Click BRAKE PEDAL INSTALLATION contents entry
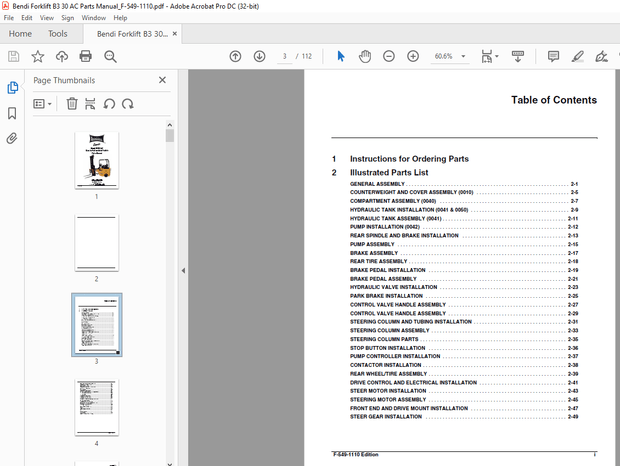 464,270
